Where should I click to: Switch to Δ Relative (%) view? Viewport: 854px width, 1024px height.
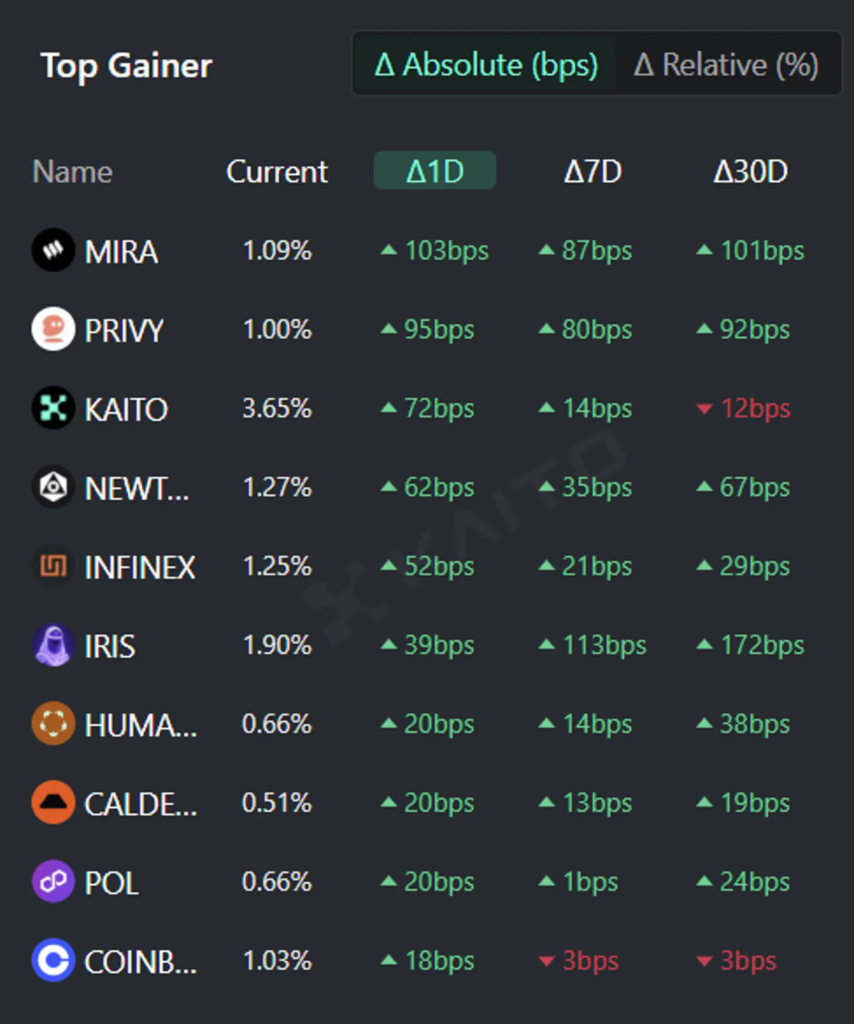point(726,65)
